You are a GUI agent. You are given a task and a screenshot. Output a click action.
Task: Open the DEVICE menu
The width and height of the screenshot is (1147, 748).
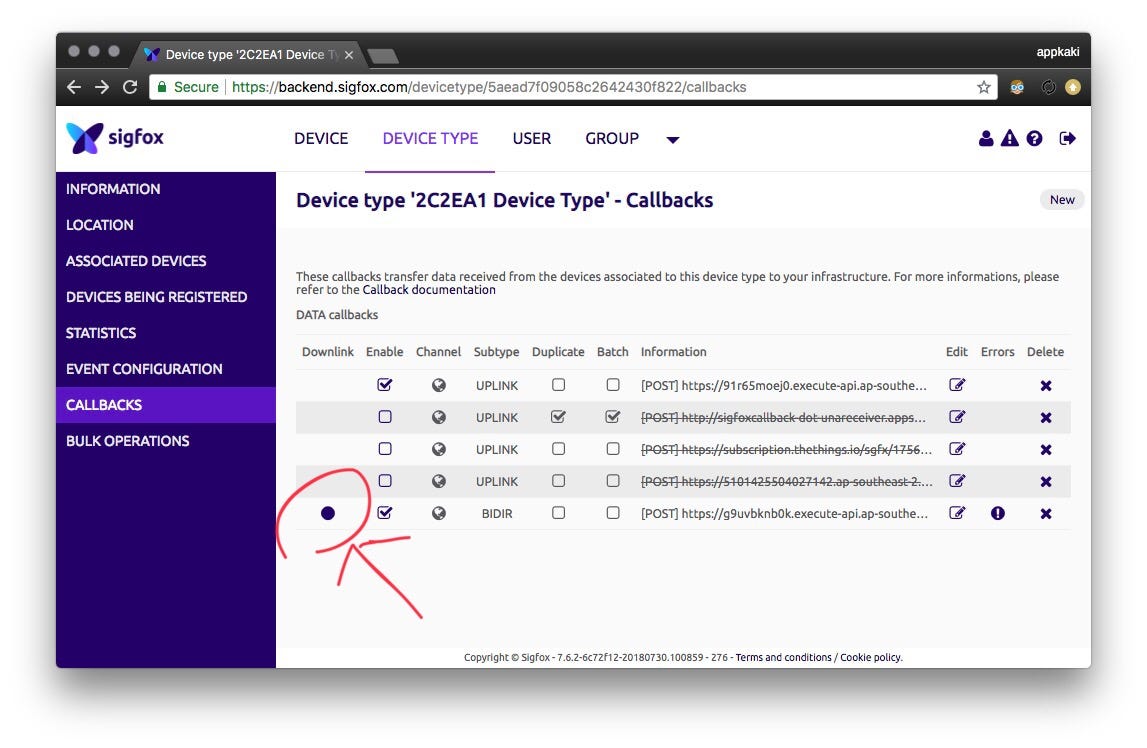point(321,138)
